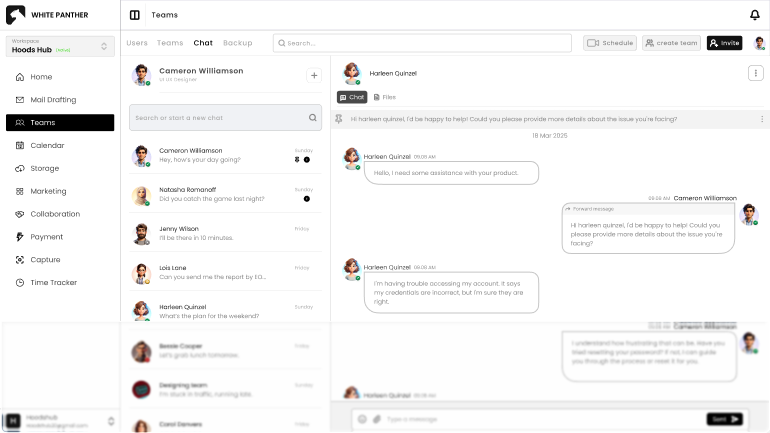The height and width of the screenshot is (433, 770).
Task: Click the create team button
Action: (x=671, y=43)
